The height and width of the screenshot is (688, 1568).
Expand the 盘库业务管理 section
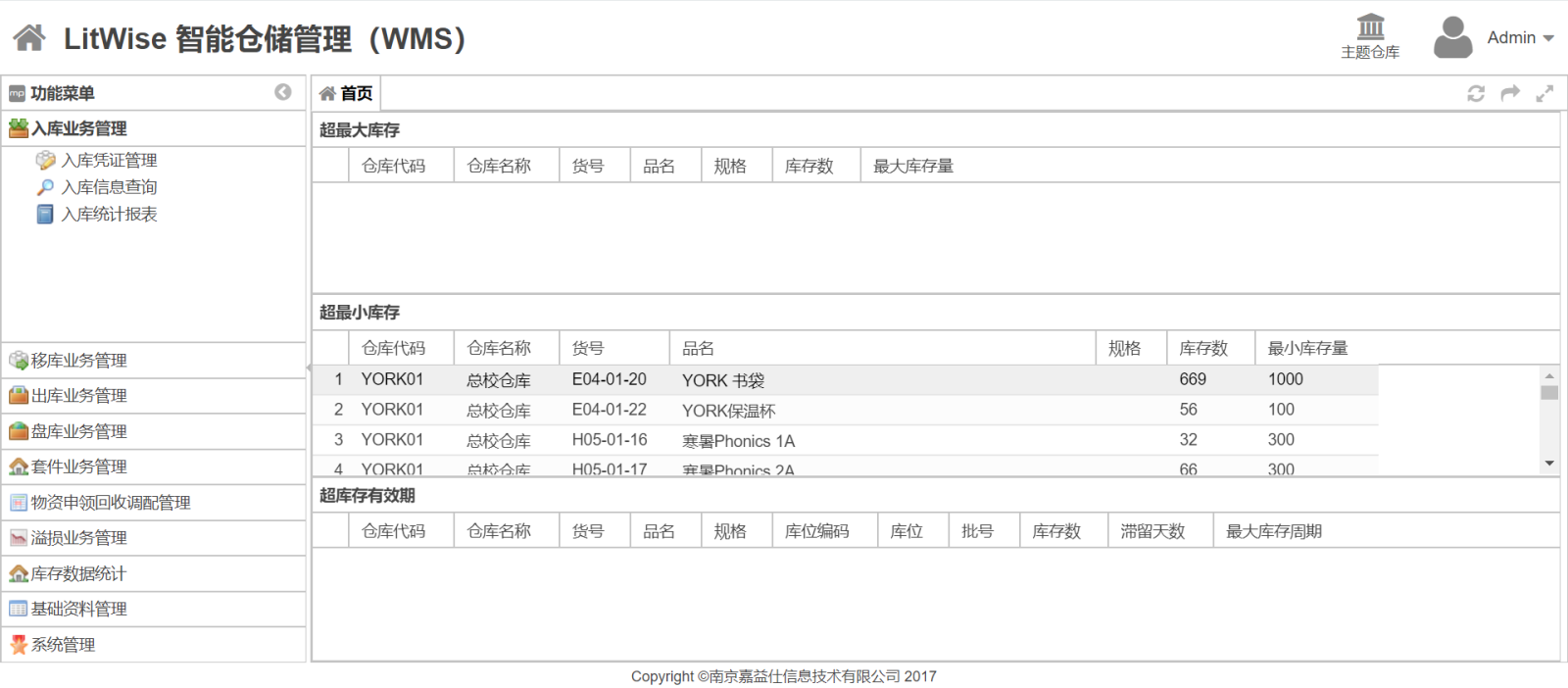tap(154, 431)
